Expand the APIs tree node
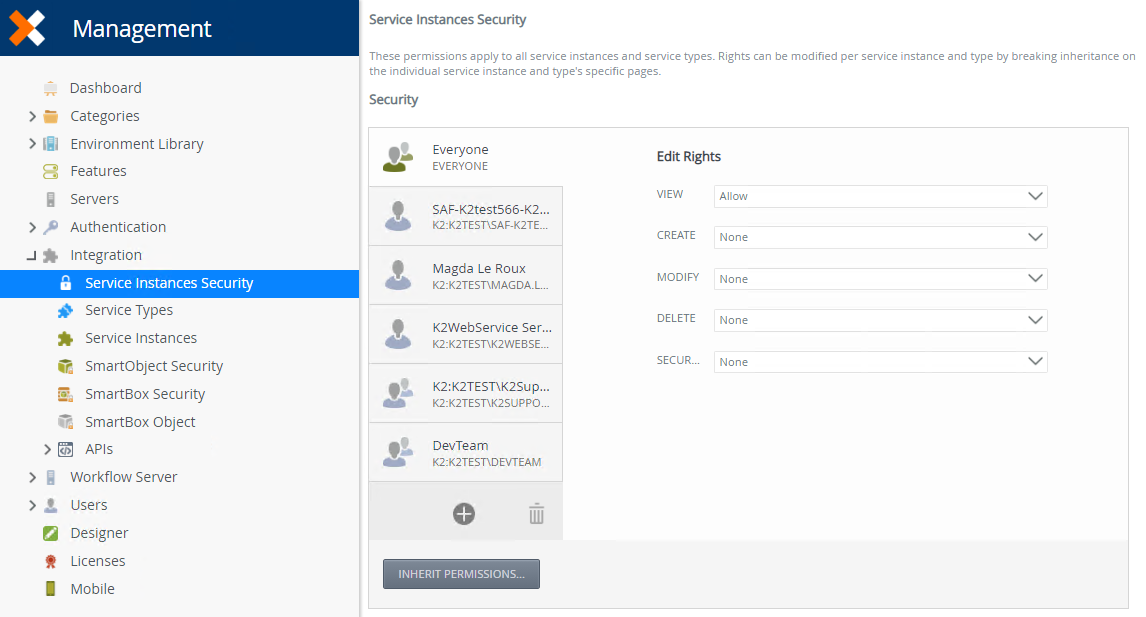Image resolution: width=1146 pixels, height=617 pixels. 47,450
